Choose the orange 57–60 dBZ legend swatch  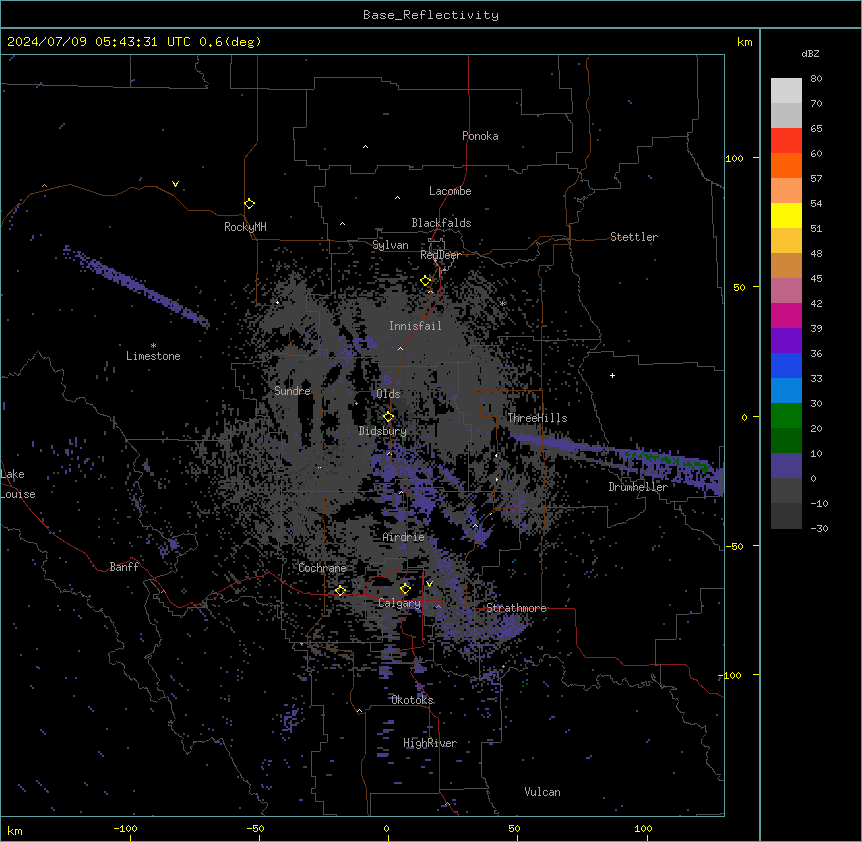point(786,165)
